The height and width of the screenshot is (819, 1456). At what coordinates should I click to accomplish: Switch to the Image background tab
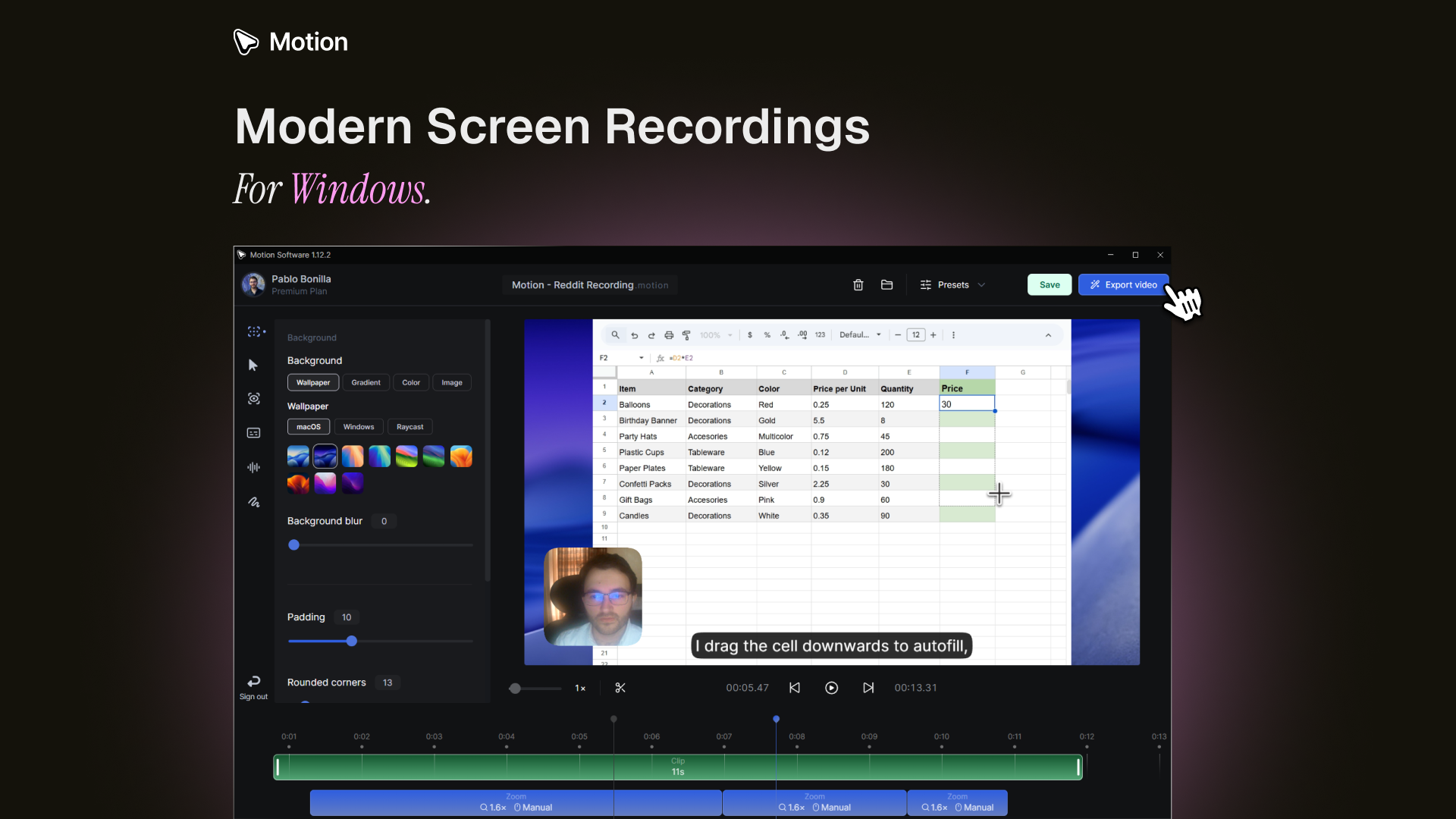(451, 382)
